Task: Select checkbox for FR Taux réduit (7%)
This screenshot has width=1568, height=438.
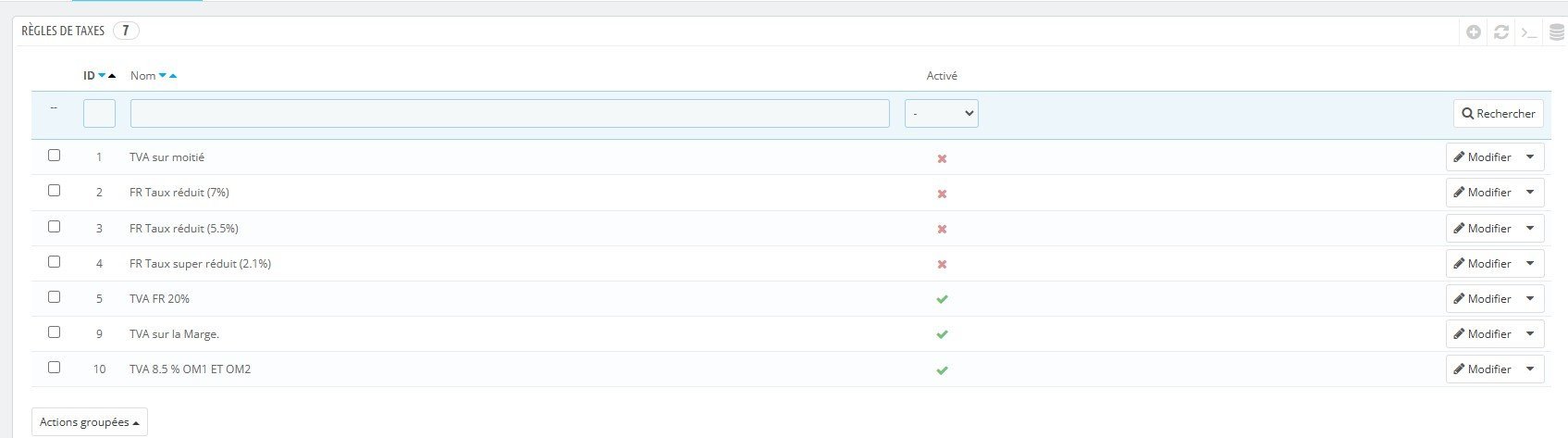Action: coord(54,191)
